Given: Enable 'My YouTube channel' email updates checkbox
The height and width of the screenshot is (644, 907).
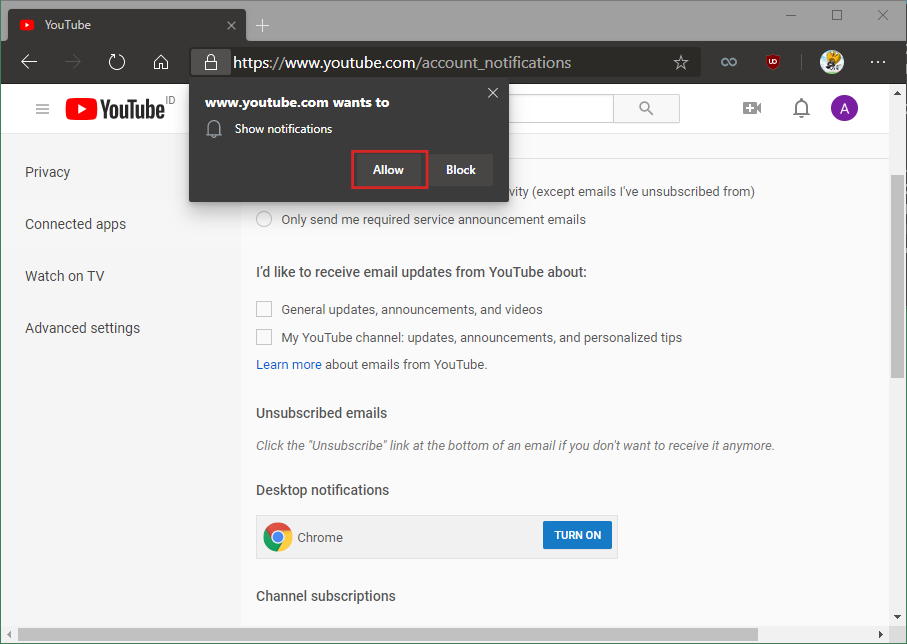Looking at the screenshot, I should 264,337.
